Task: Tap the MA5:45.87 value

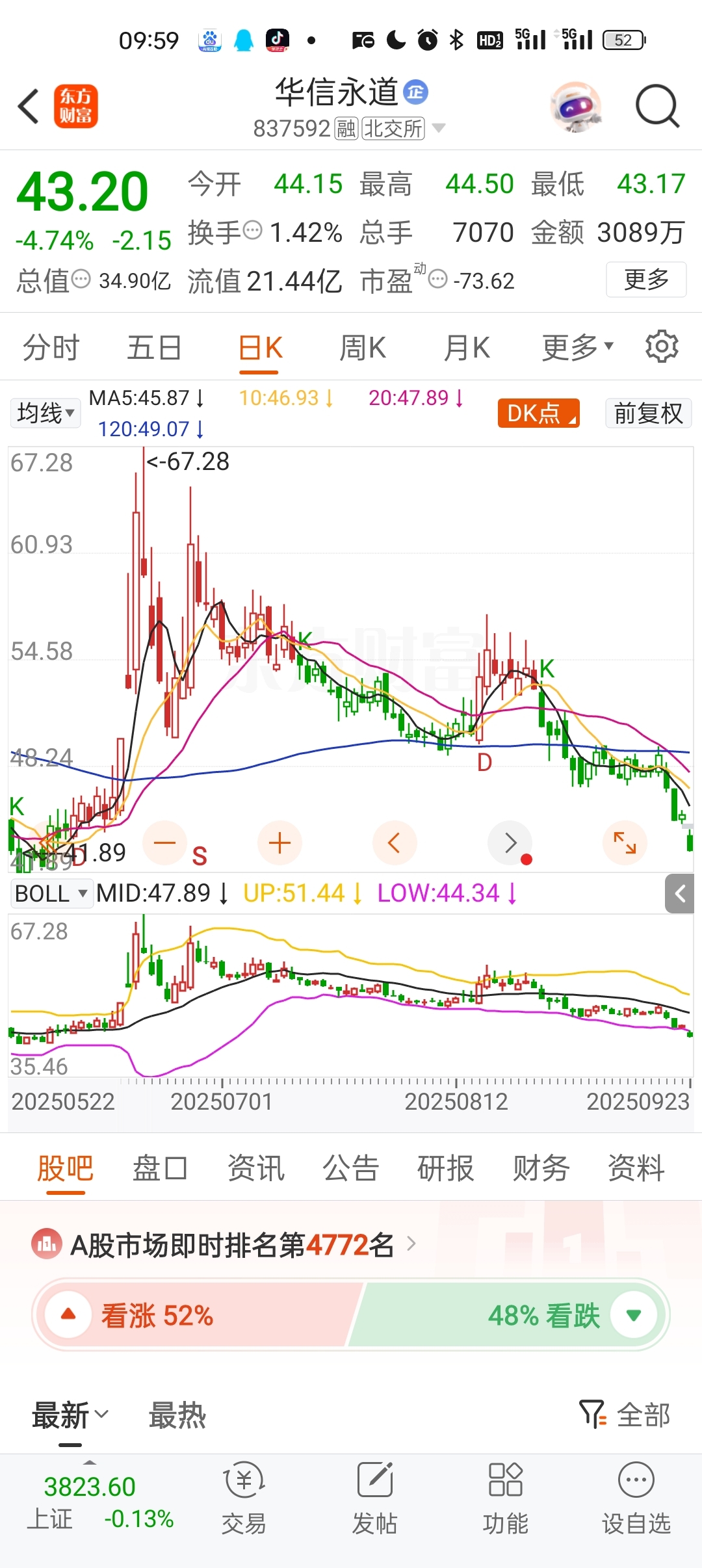Action: click(x=147, y=397)
